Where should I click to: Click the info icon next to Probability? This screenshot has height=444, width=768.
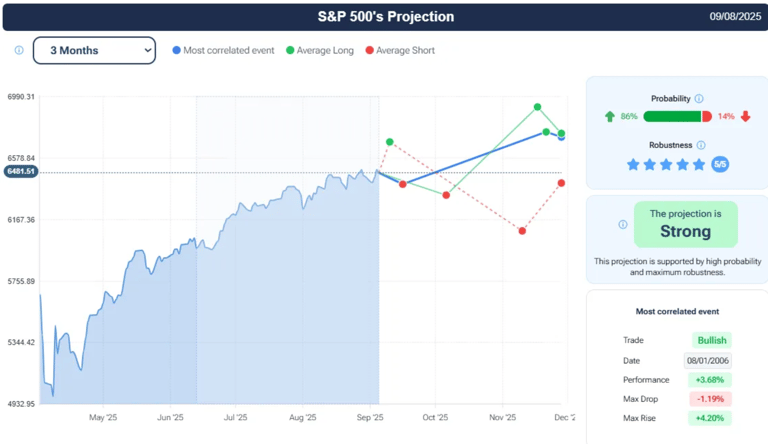(x=699, y=99)
